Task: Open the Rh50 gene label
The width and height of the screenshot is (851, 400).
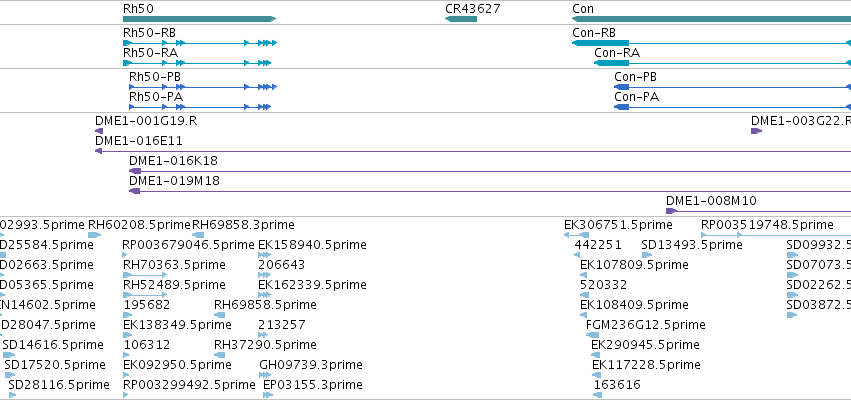Action: (x=138, y=9)
